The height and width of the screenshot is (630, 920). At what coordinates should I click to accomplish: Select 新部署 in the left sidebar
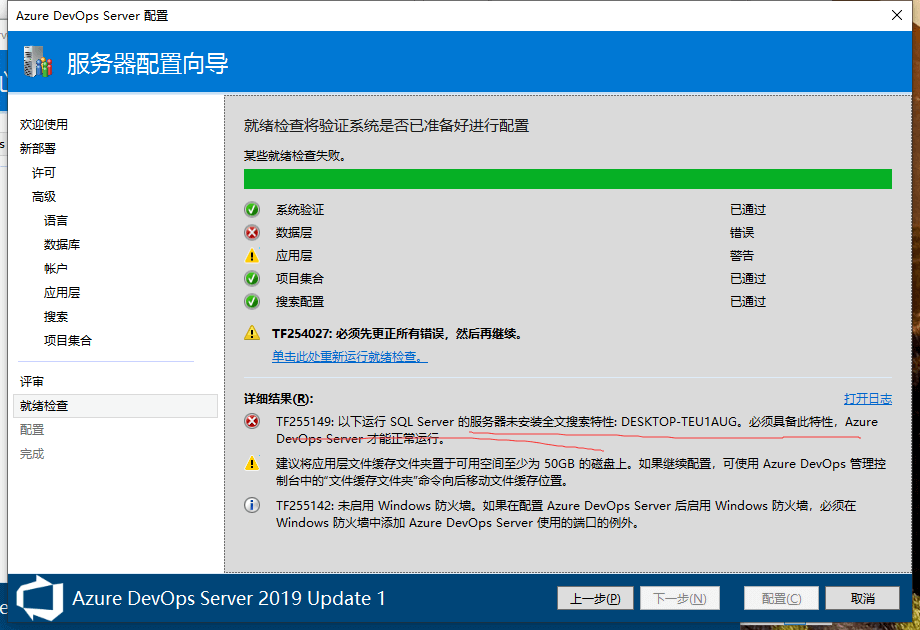point(38,149)
